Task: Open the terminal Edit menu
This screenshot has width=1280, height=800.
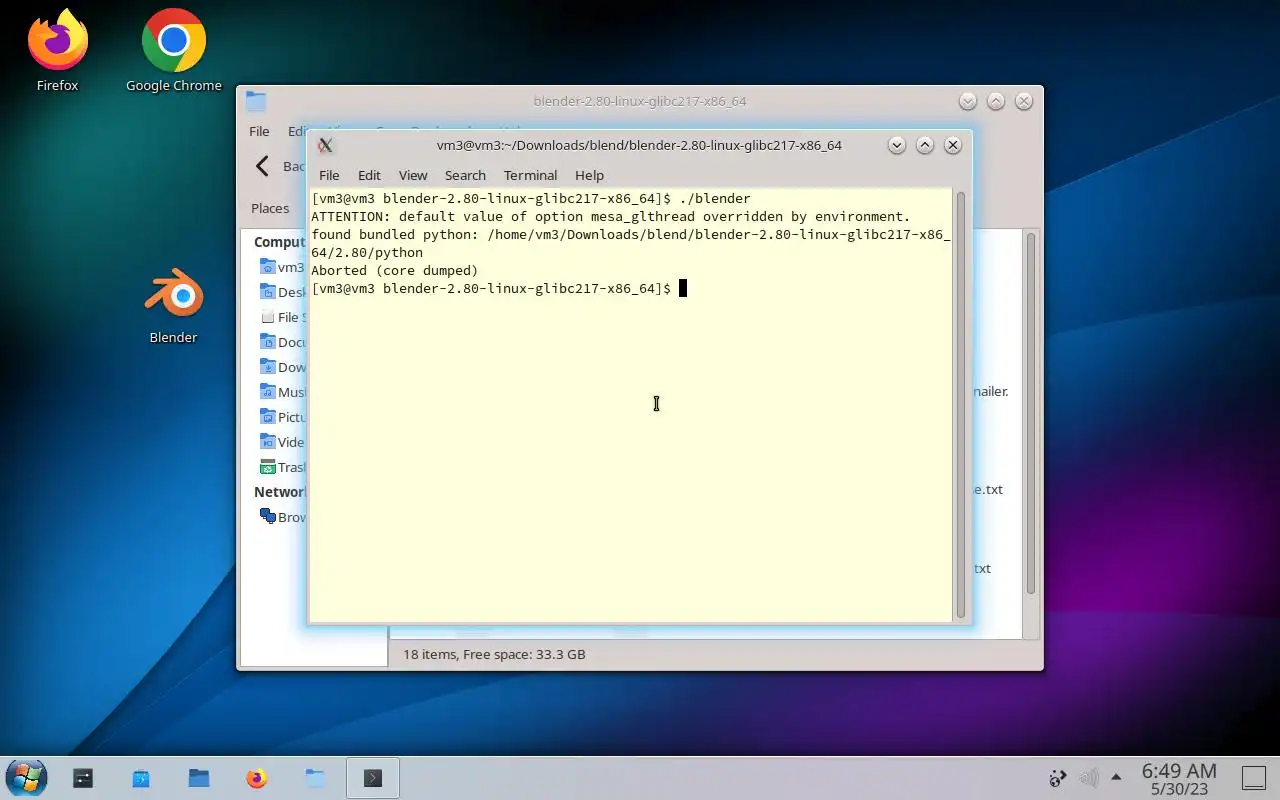Action: pyautogui.click(x=369, y=175)
